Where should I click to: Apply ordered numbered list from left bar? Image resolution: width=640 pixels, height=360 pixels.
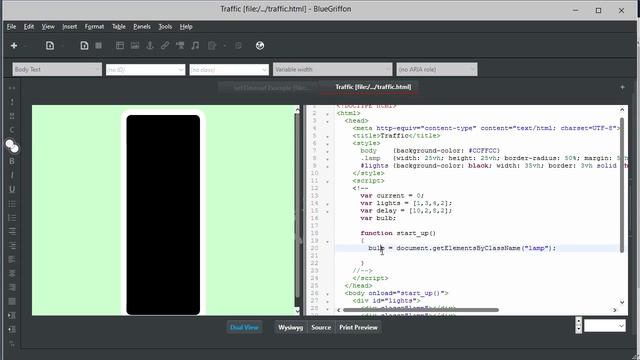tap(12, 218)
